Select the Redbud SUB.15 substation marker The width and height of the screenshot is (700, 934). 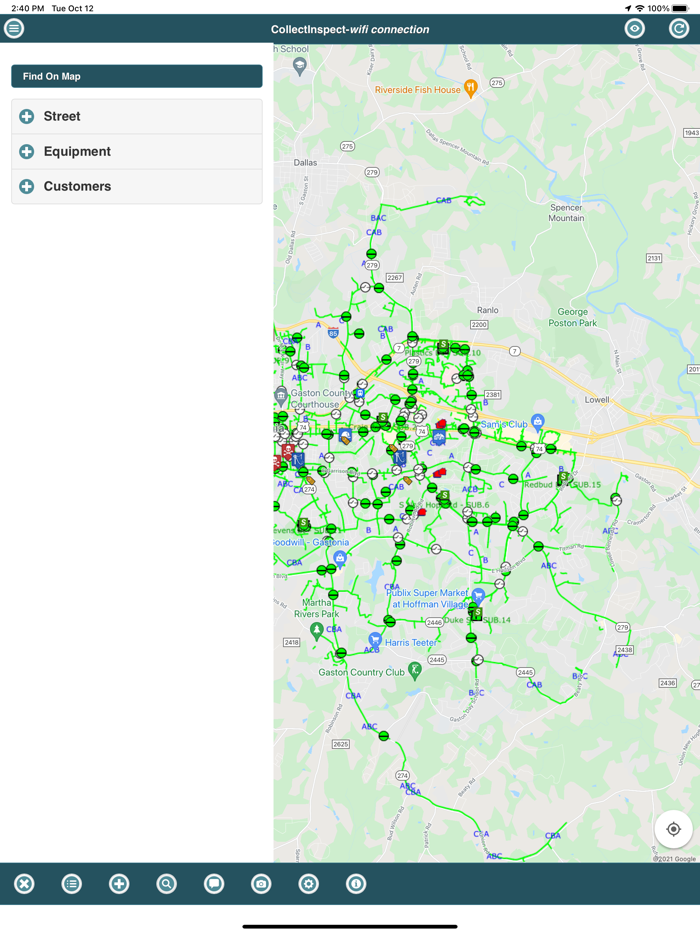click(x=563, y=478)
